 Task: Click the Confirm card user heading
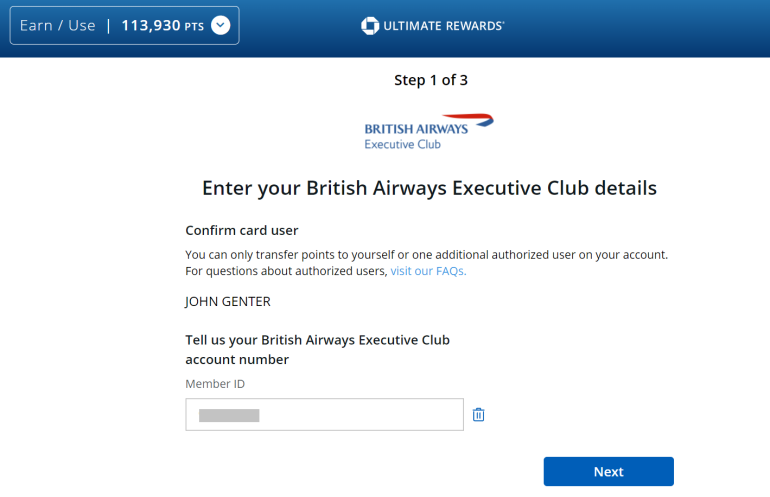[x=242, y=231]
